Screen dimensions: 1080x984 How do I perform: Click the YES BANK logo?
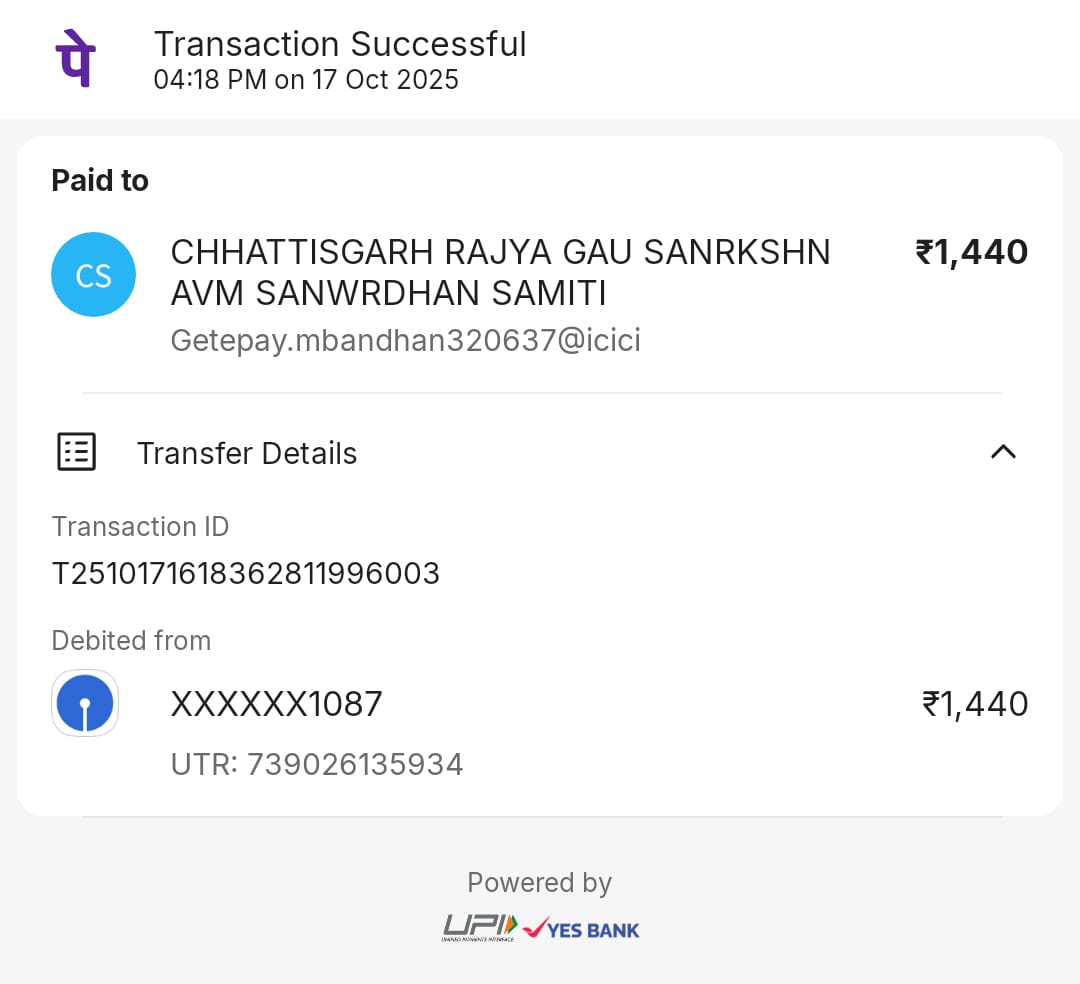(582, 929)
